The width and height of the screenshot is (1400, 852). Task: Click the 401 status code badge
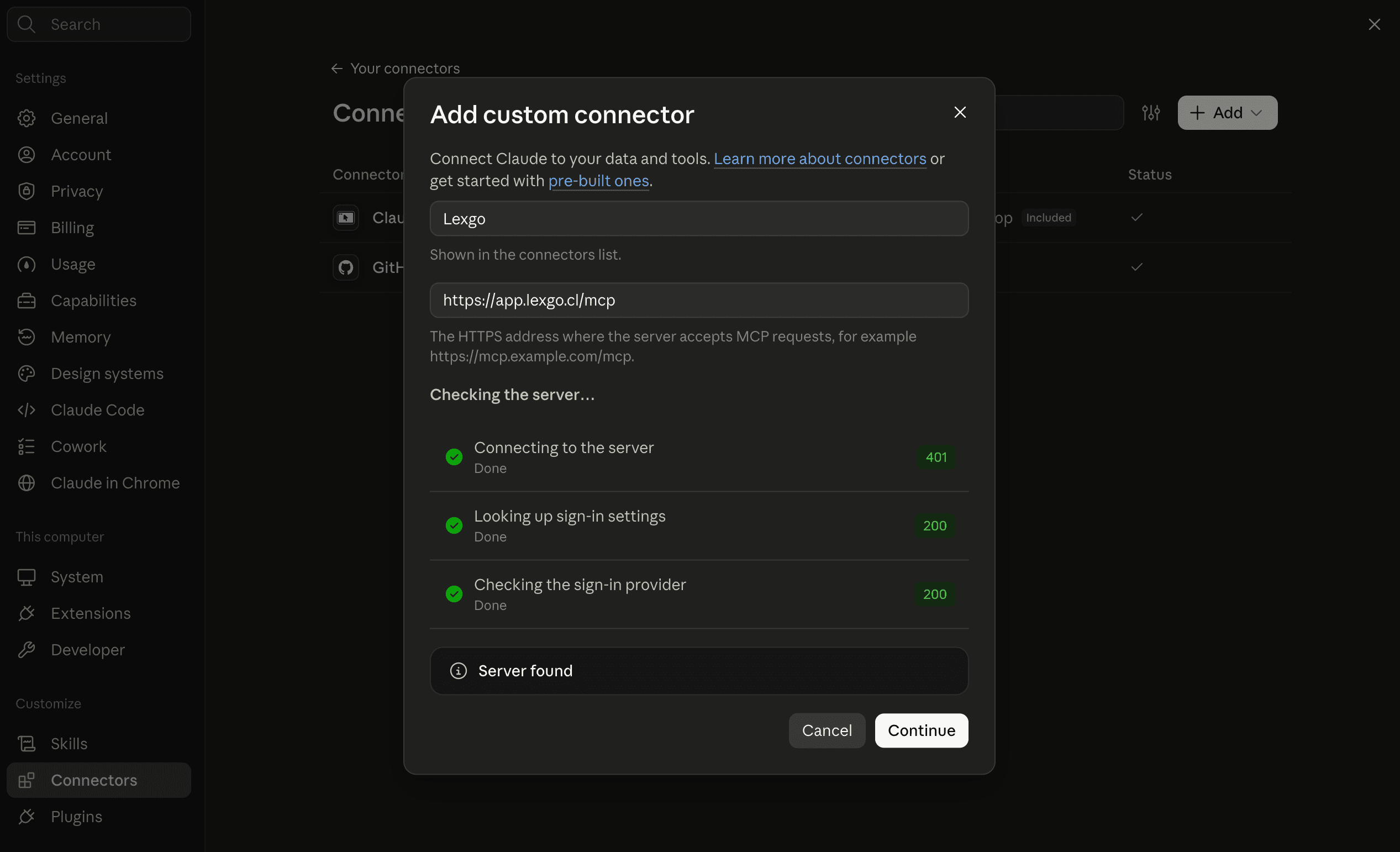coord(936,457)
